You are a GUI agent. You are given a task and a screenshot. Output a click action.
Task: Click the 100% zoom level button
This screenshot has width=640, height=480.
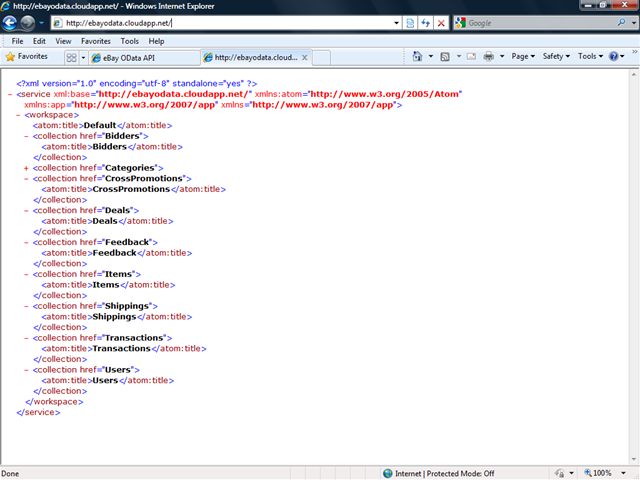pyautogui.click(x=598, y=473)
